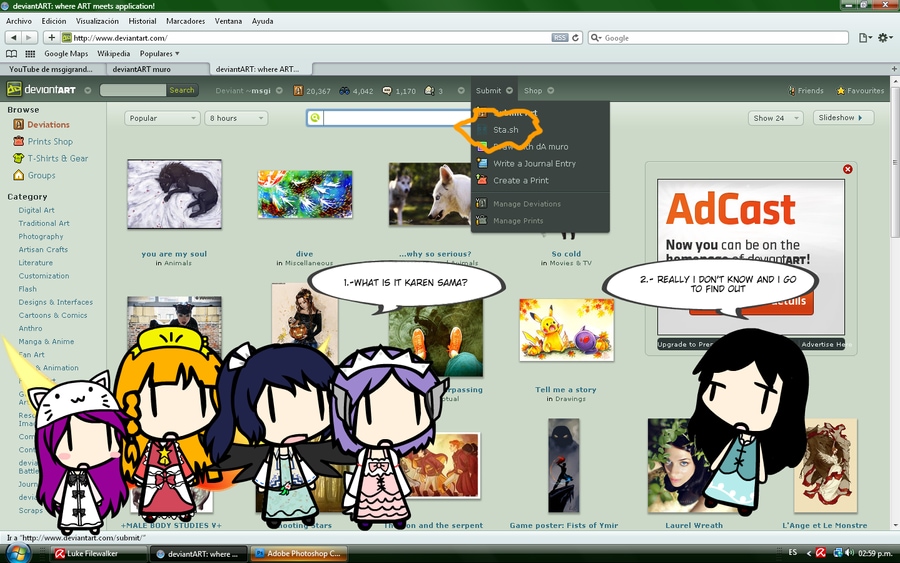Open the Show 24 dropdown
Image resolution: width=900 pixels, height=563 pixels.
[775, 118]
